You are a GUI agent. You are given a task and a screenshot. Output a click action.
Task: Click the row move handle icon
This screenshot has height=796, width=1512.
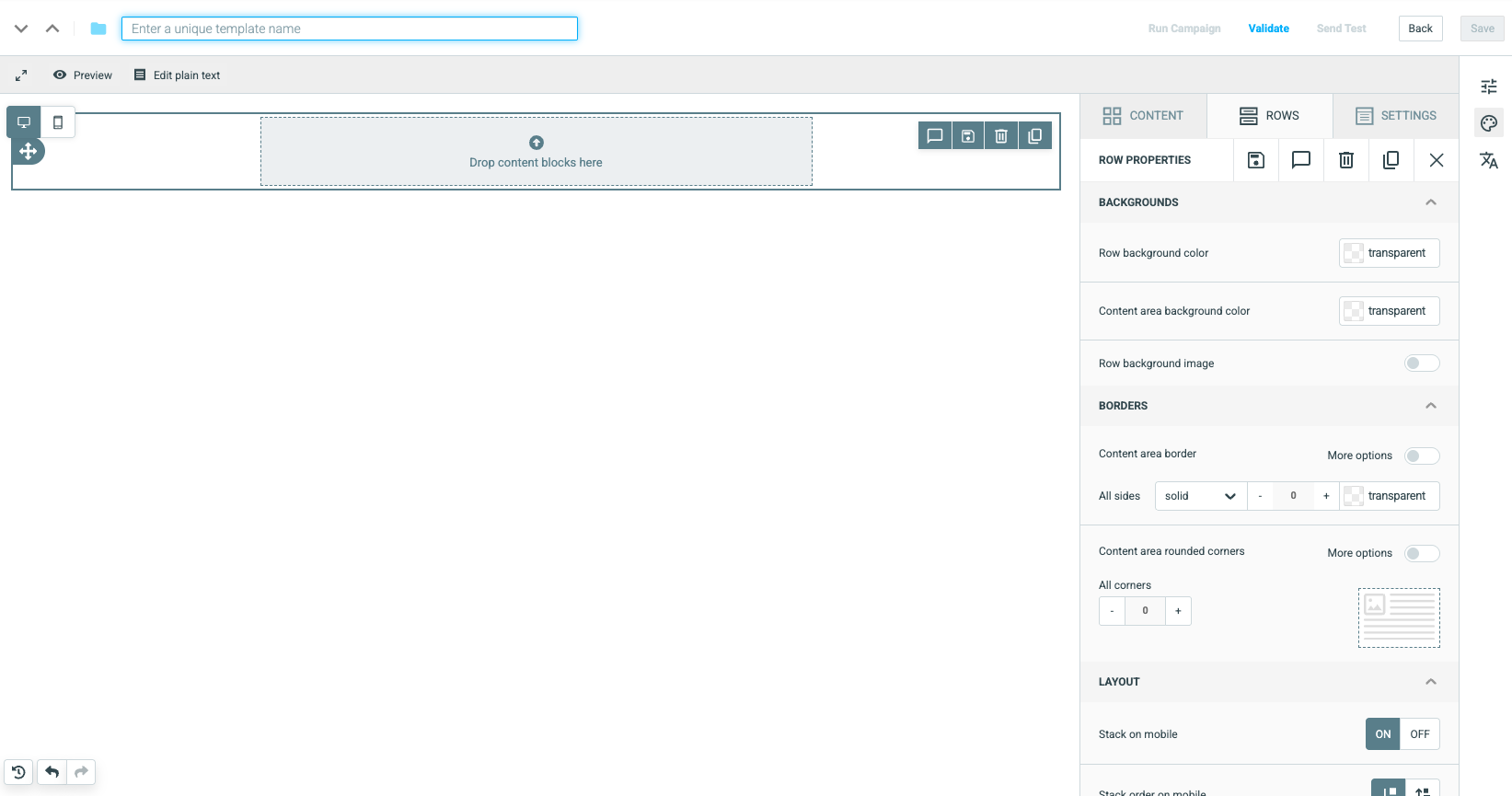29,151
